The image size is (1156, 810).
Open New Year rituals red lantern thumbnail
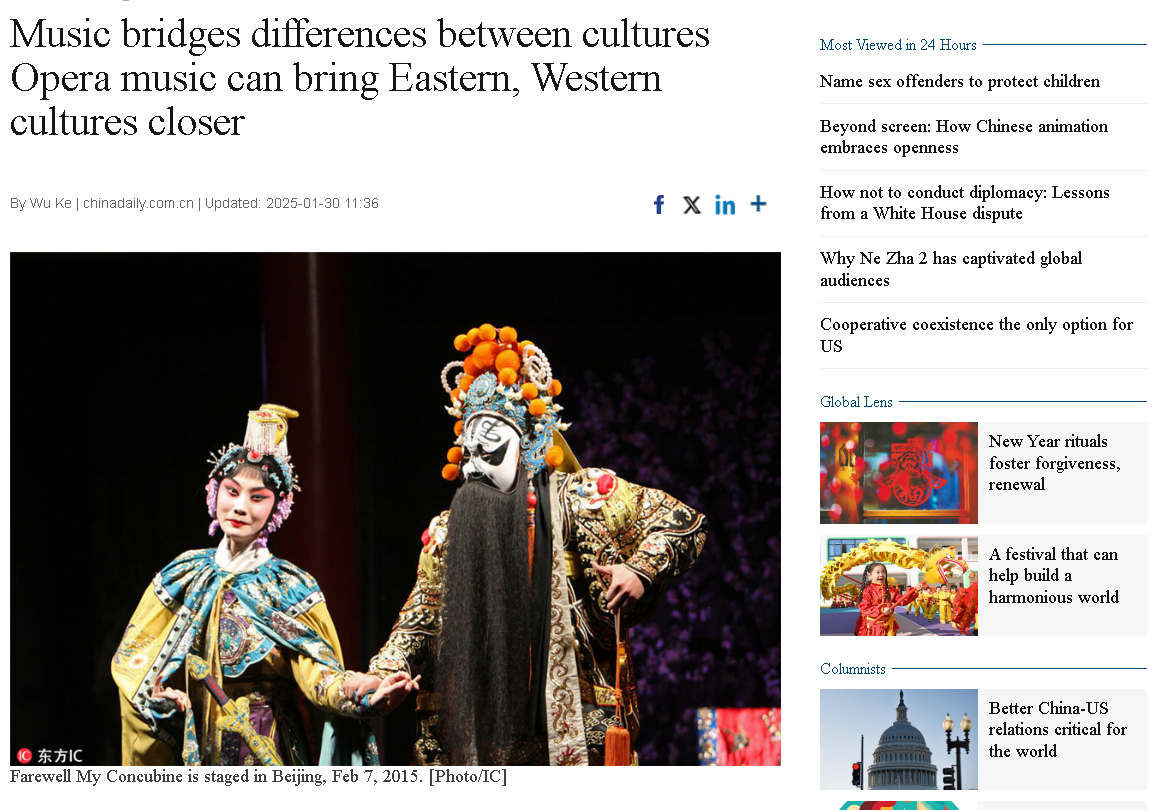[899, 472]
